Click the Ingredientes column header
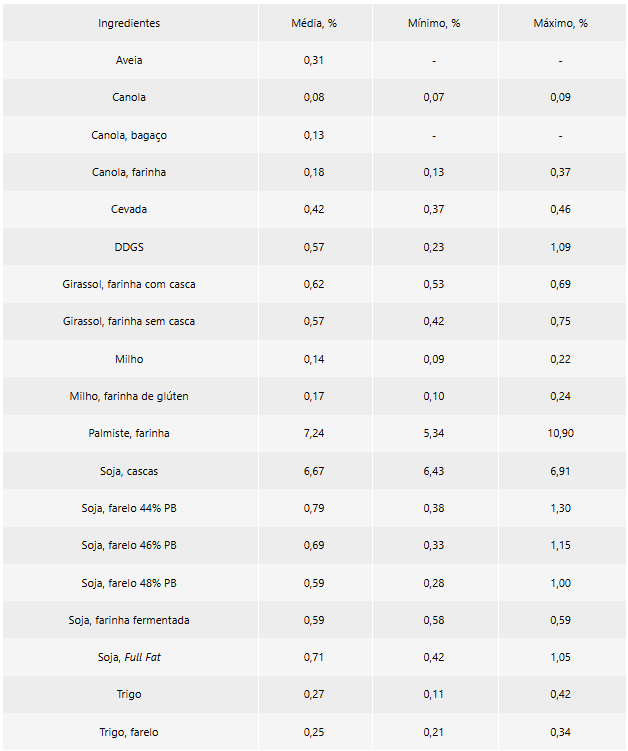628x751 pixels. (129, 23)
